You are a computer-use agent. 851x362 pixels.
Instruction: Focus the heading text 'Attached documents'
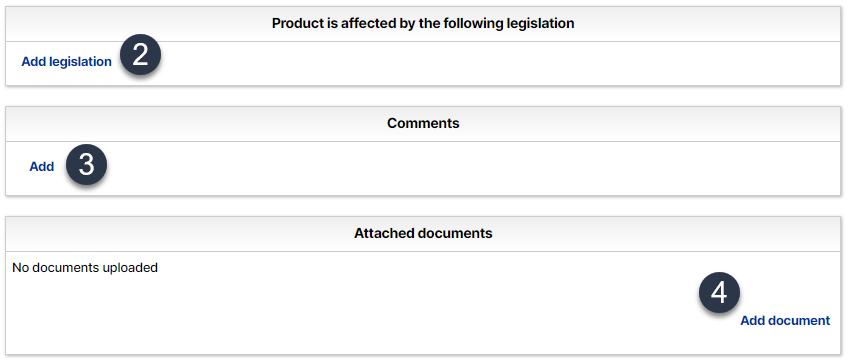[x=423, y=233]
